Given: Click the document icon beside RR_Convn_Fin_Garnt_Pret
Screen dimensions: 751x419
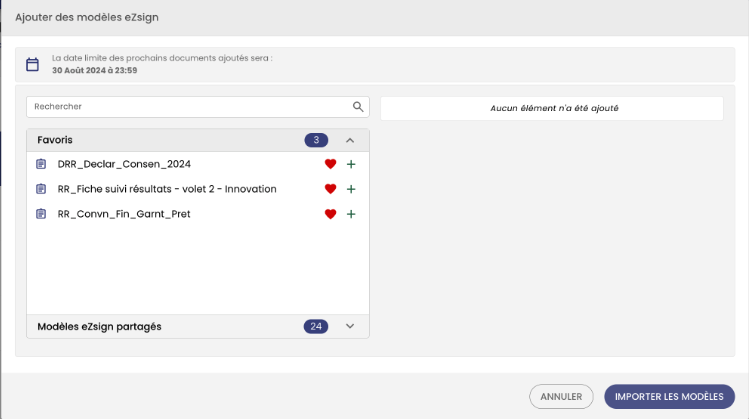Looking at the screenshot, I should [x=41, y=214].
